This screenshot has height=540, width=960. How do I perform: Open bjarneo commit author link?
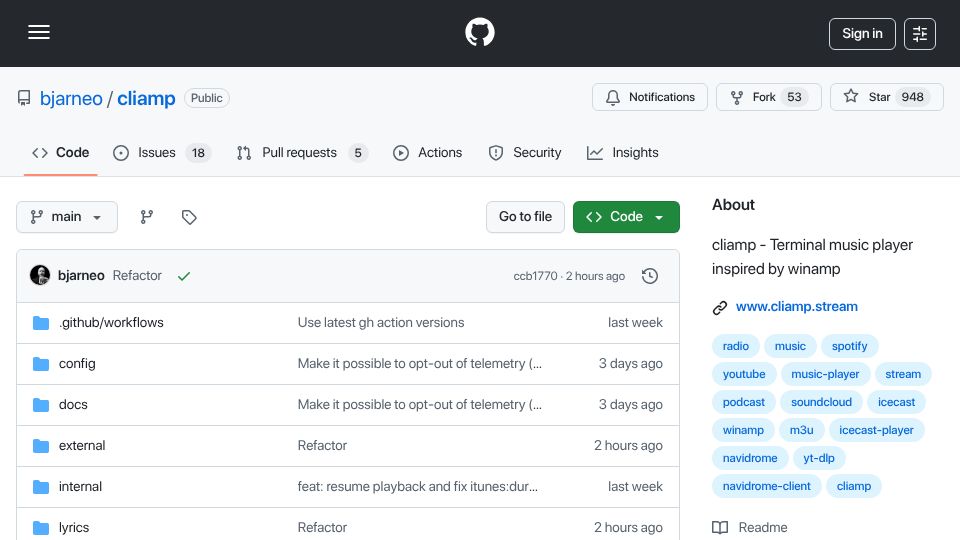coord(81,276)
